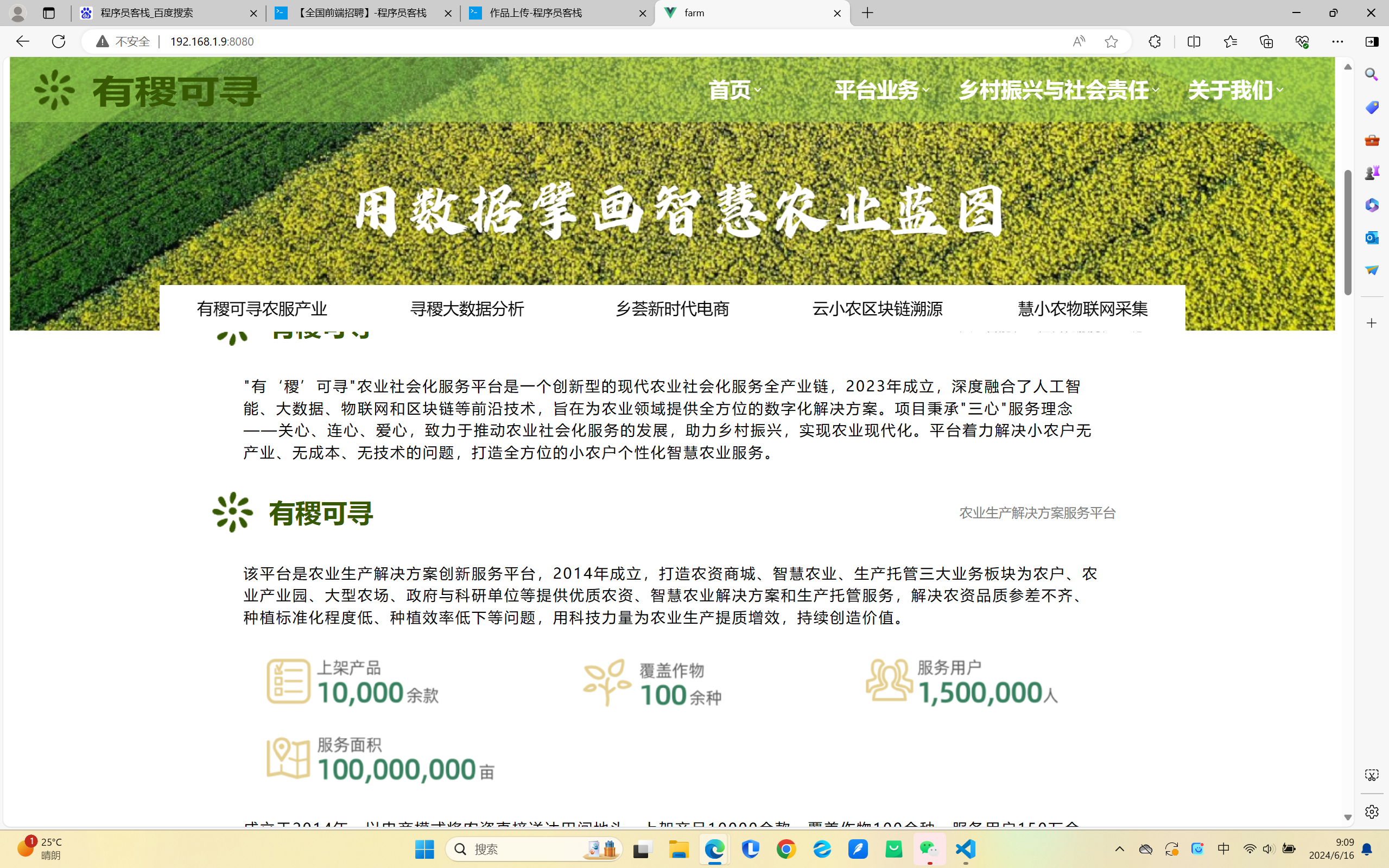Open Visual Studio Code from taskbar
Viewport: 1389px width, 868px height.
pyautogui.click(x=966, y=849)
